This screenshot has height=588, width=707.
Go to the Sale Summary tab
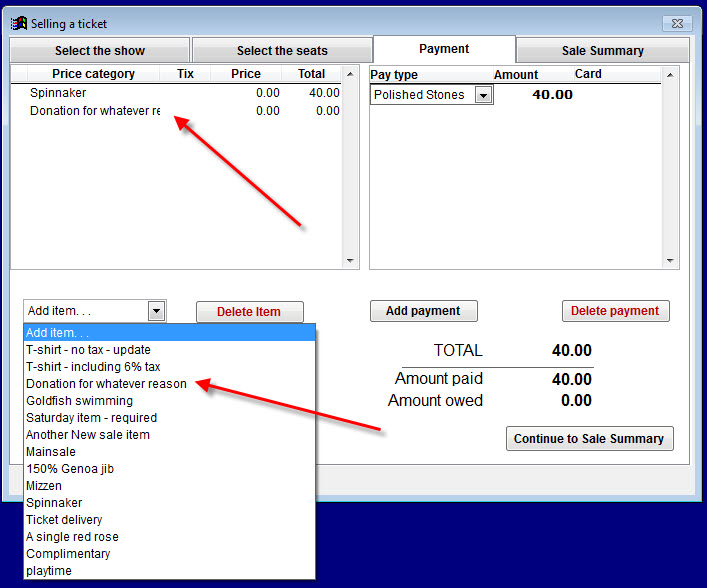pos(602,51)
